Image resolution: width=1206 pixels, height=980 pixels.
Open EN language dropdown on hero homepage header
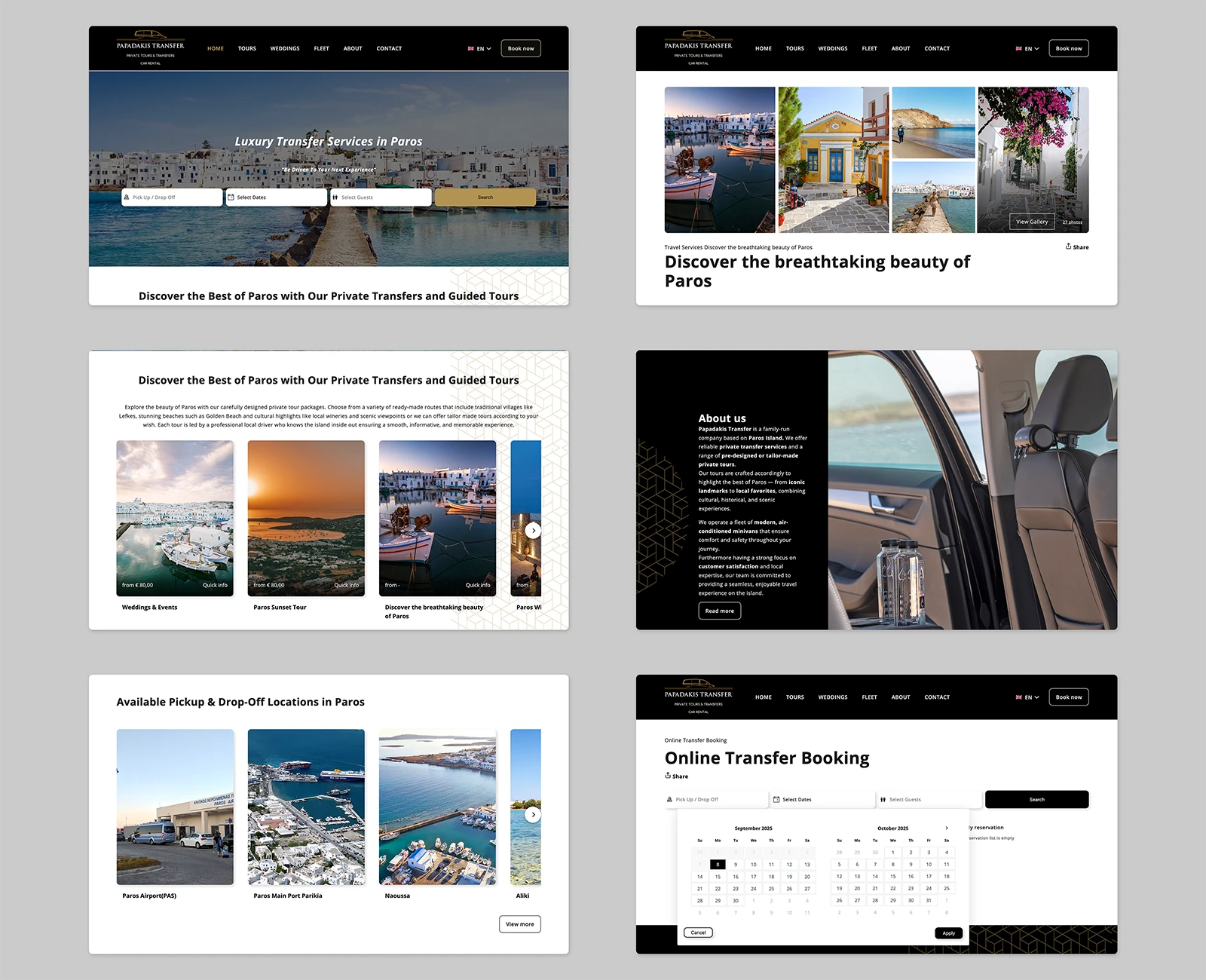[x=479, y=49]
